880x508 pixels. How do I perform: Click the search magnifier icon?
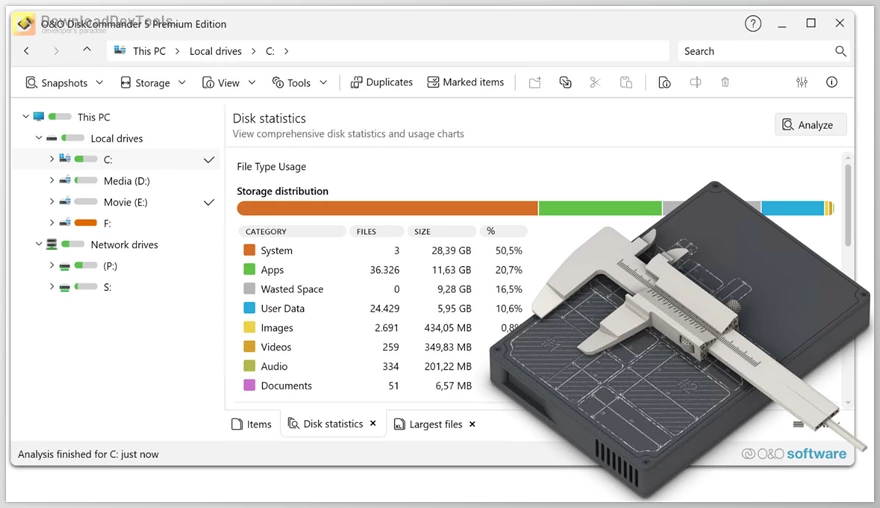[840, 51]
